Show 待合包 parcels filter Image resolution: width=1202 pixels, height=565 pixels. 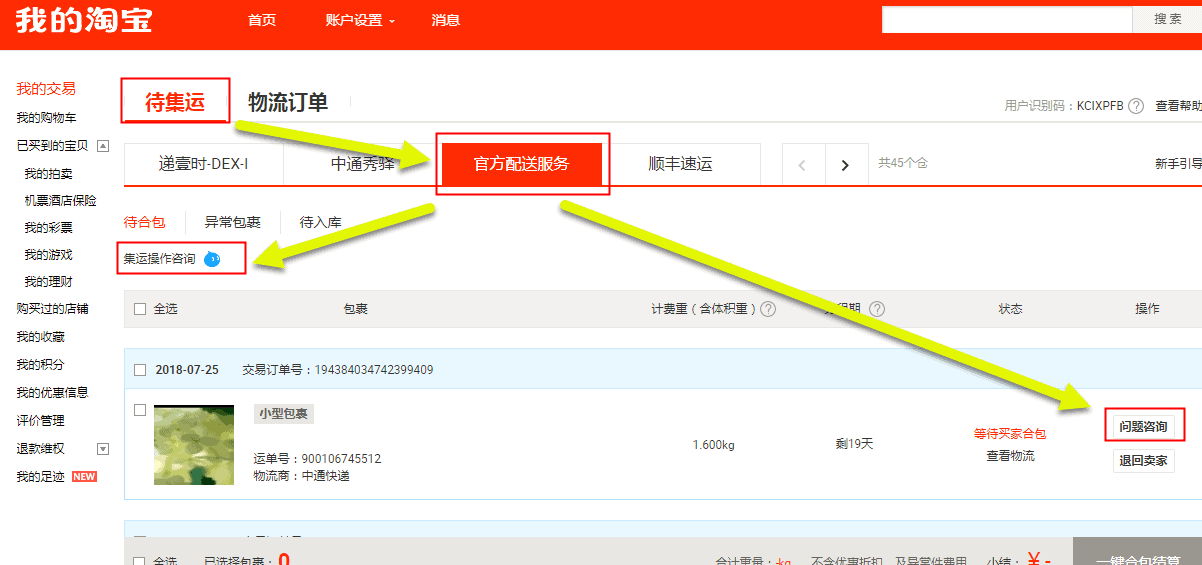(x=144, y=222)
